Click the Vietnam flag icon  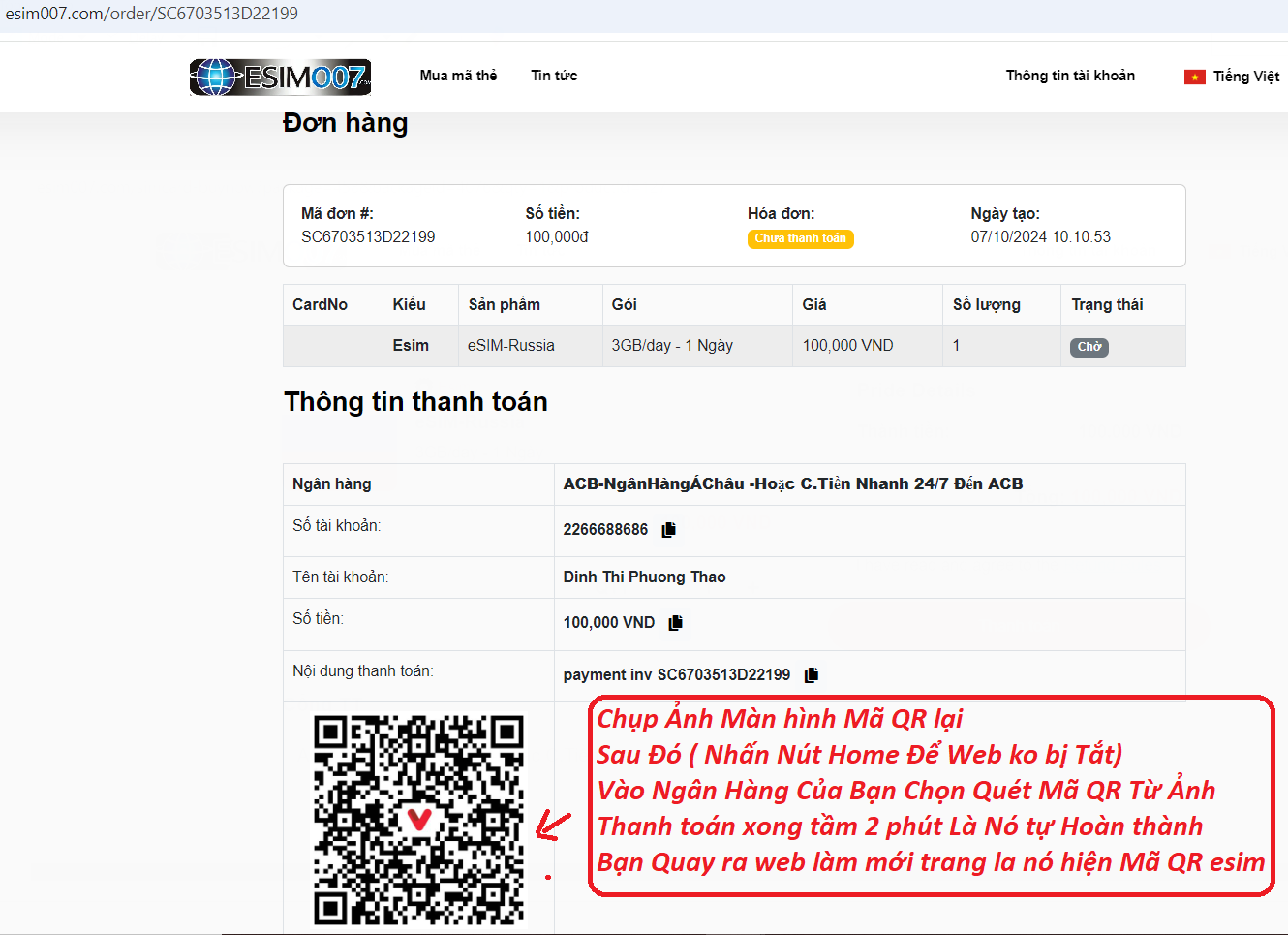point(1195,77)
